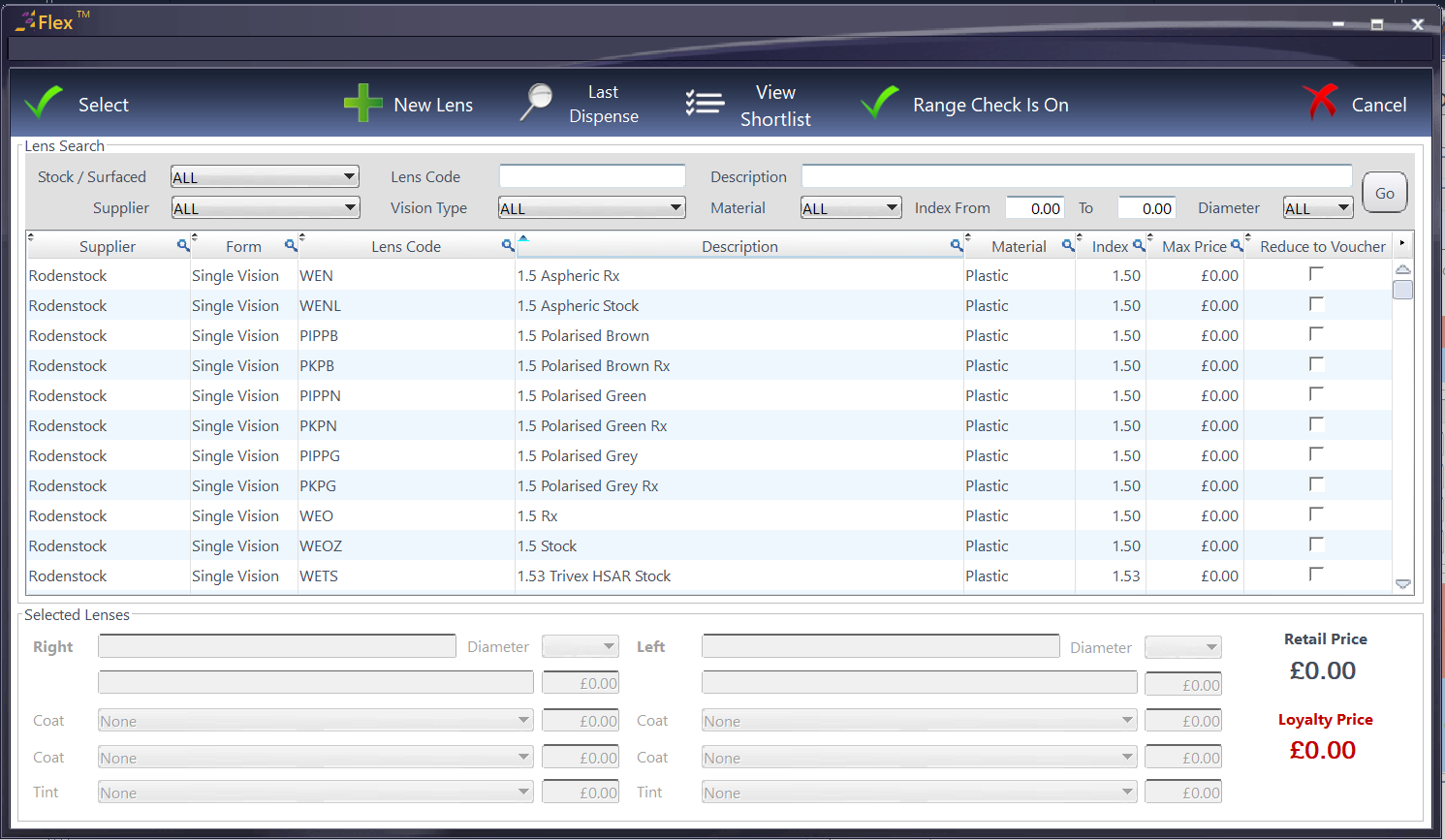Toggle Range Check green tick icon
This screenshot has height=840, width=1445.
tap(880, 102)
